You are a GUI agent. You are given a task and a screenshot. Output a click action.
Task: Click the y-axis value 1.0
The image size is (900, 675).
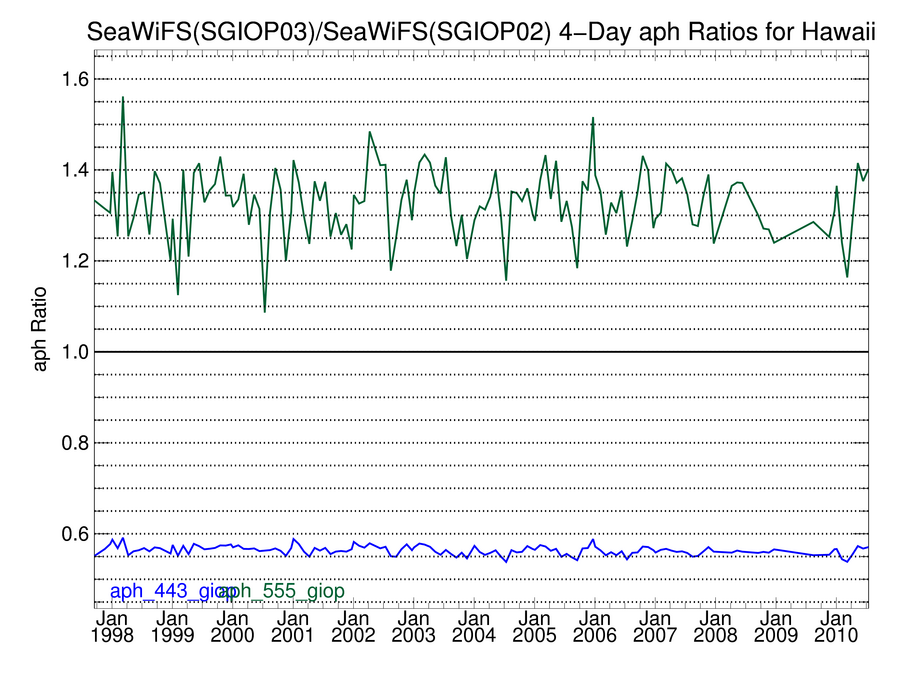pyautogui.click(x=75, y=352)
